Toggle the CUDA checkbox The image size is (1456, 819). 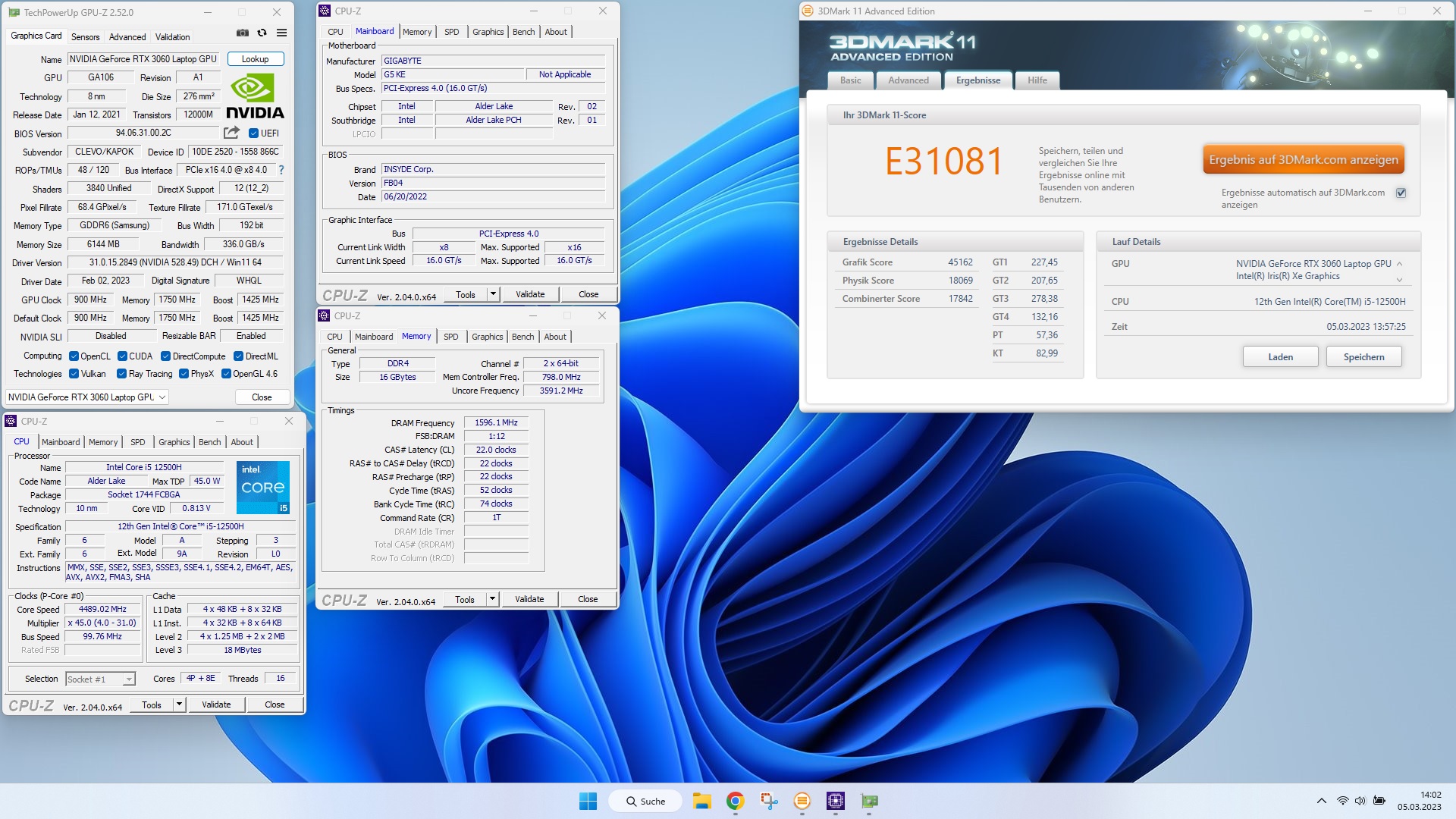122,356
